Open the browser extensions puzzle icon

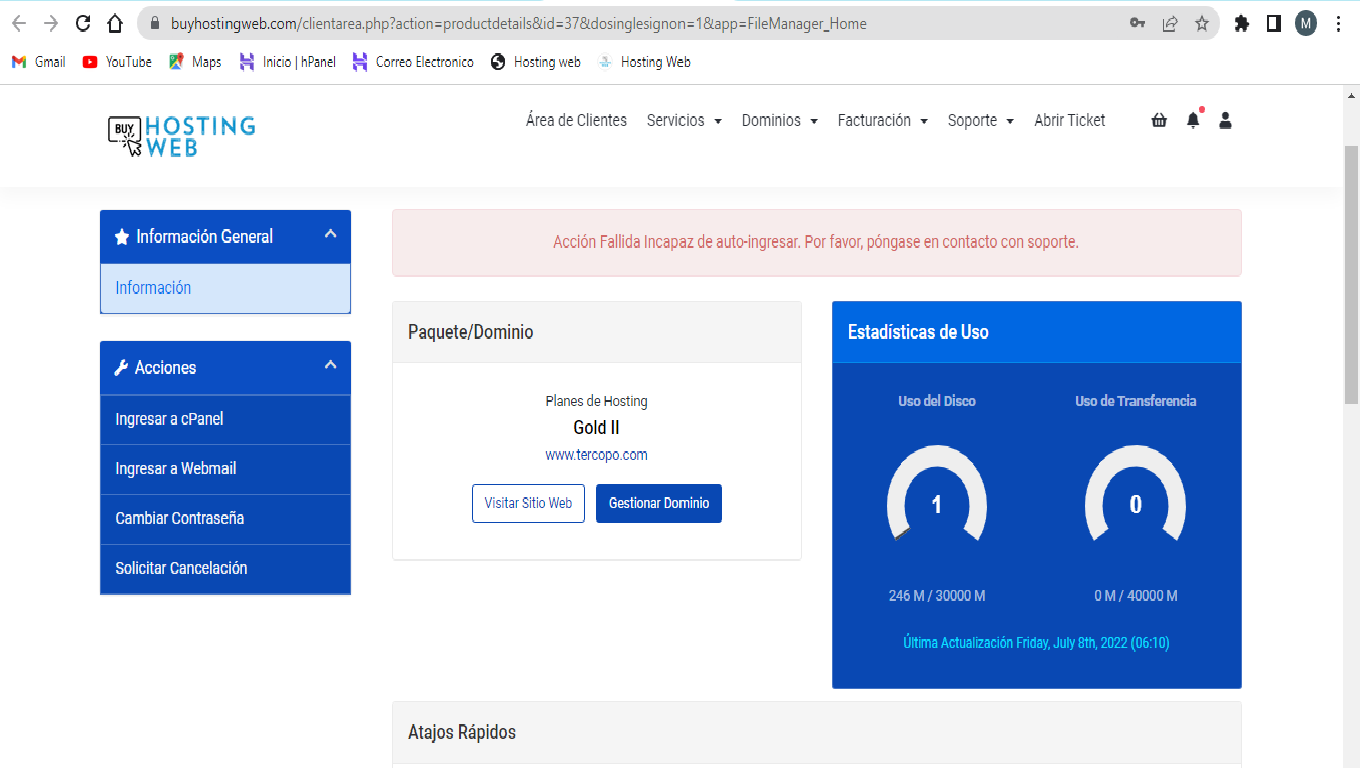[1242, 23]
